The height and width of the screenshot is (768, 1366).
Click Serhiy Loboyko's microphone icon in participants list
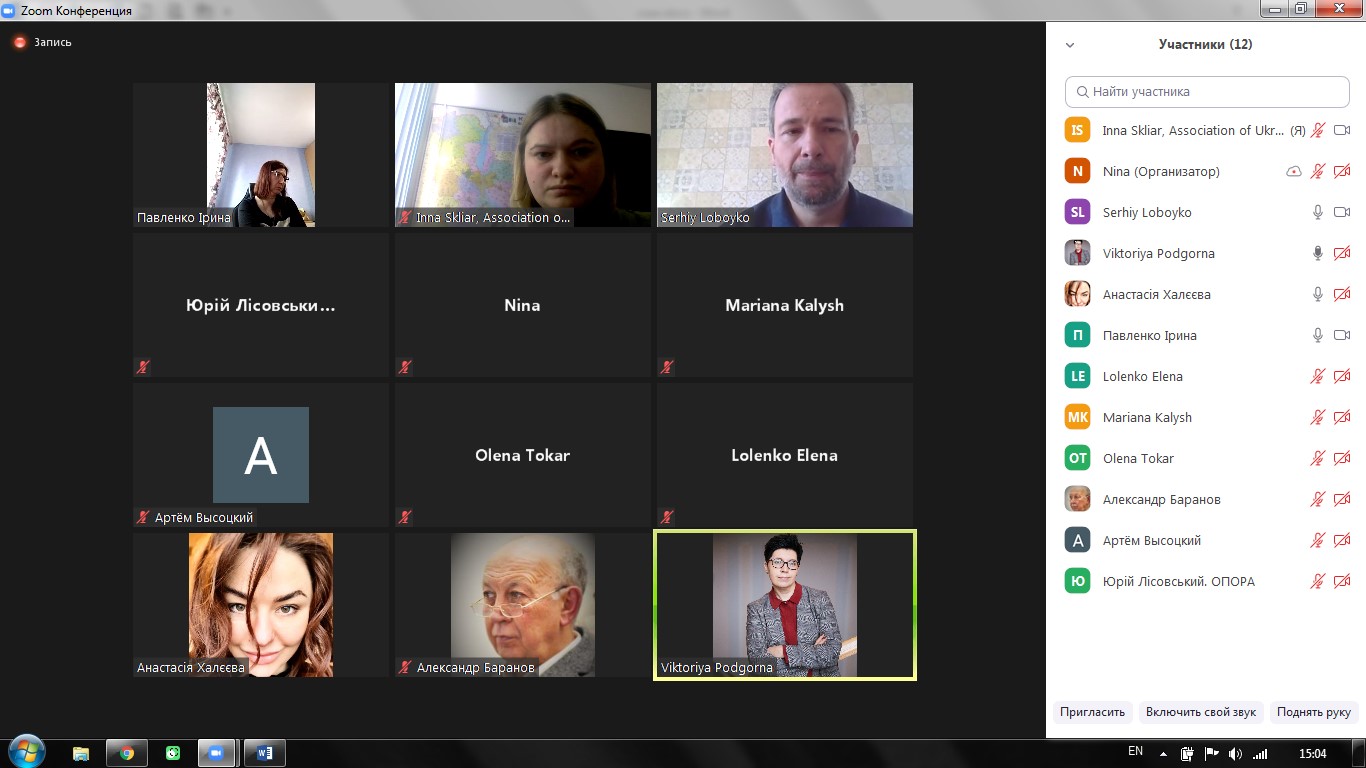coord(1318,213)
